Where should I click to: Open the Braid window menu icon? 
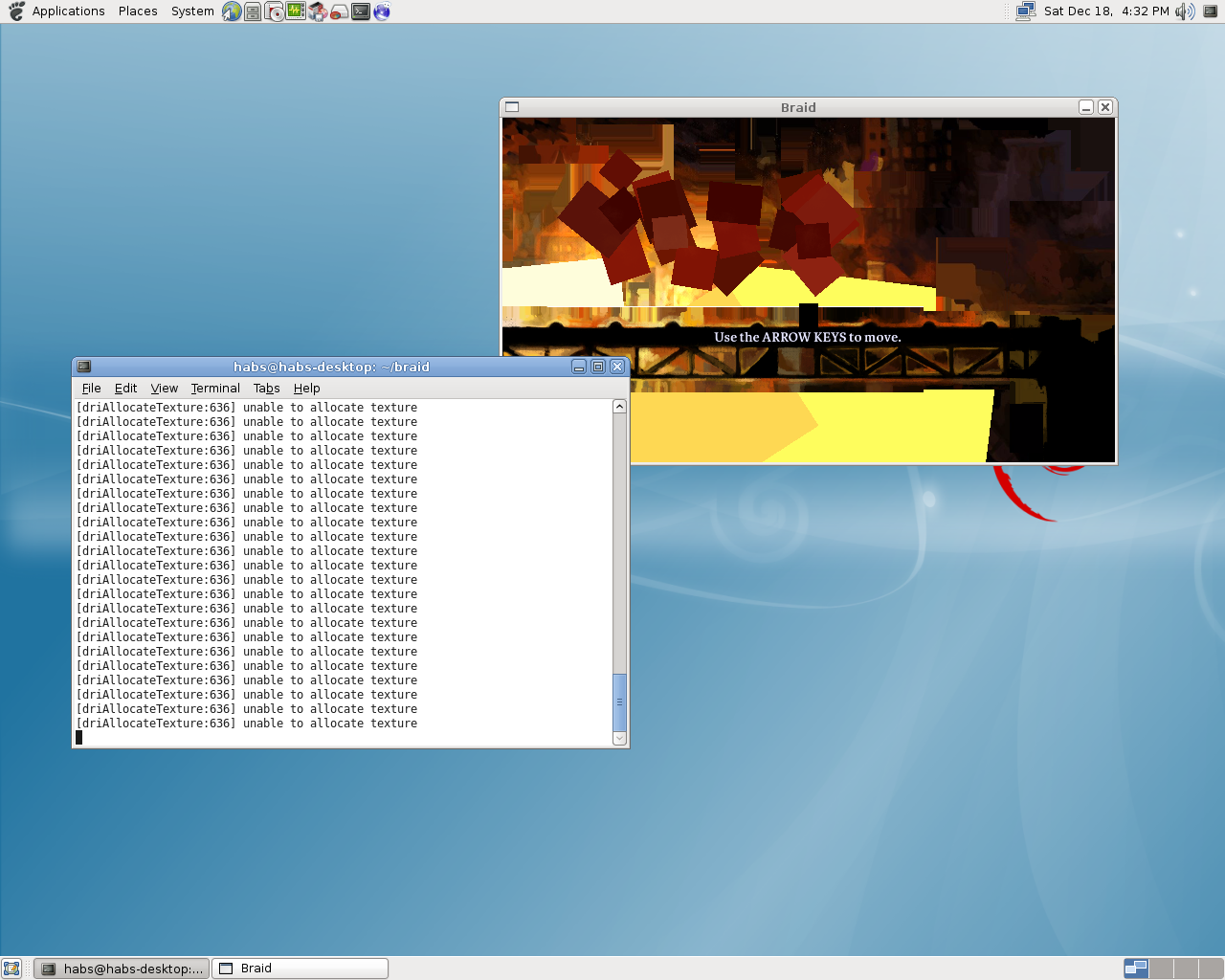512,107
